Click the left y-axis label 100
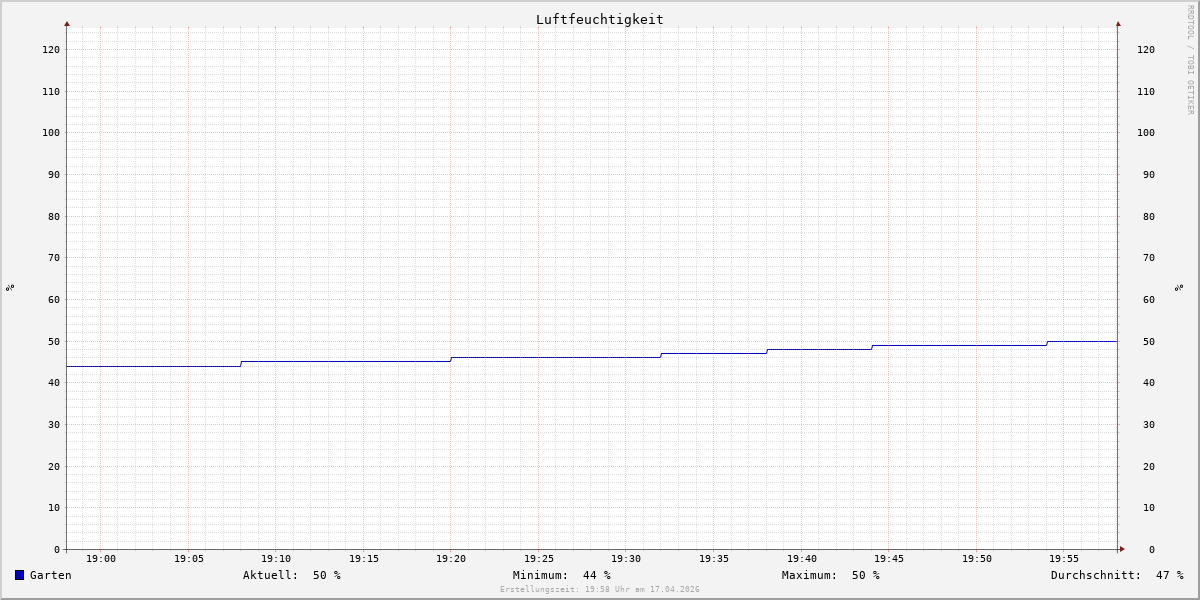This screenshot has height=600, width=1200. click(x=51, y=133)
